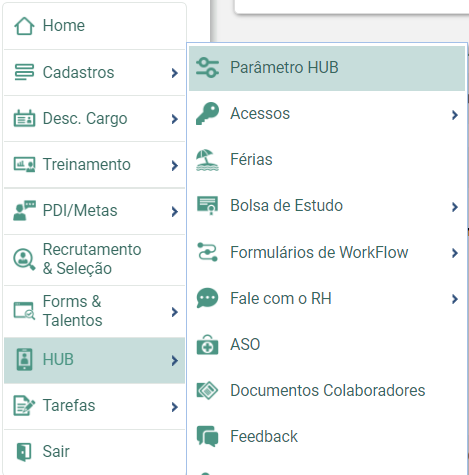Click the Parâmetro HUB sliders icon
469x475 pixels.
[207, 68]
